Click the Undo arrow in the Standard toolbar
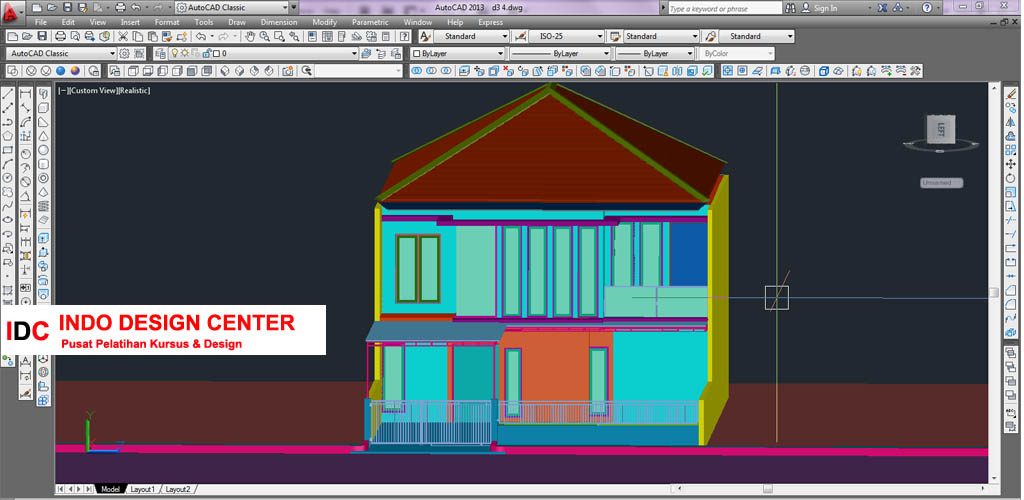Screen dimensions: 1024x500 point(200,37)
